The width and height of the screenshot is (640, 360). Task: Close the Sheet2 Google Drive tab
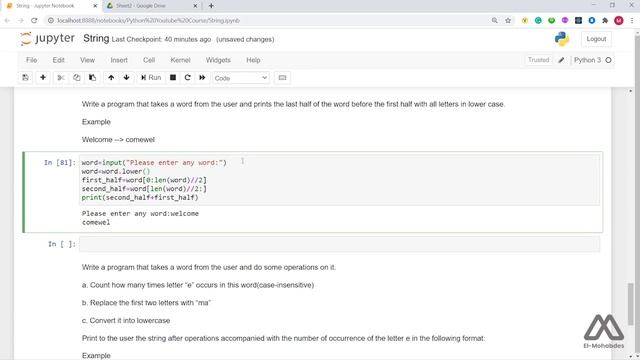pos(195,6)
